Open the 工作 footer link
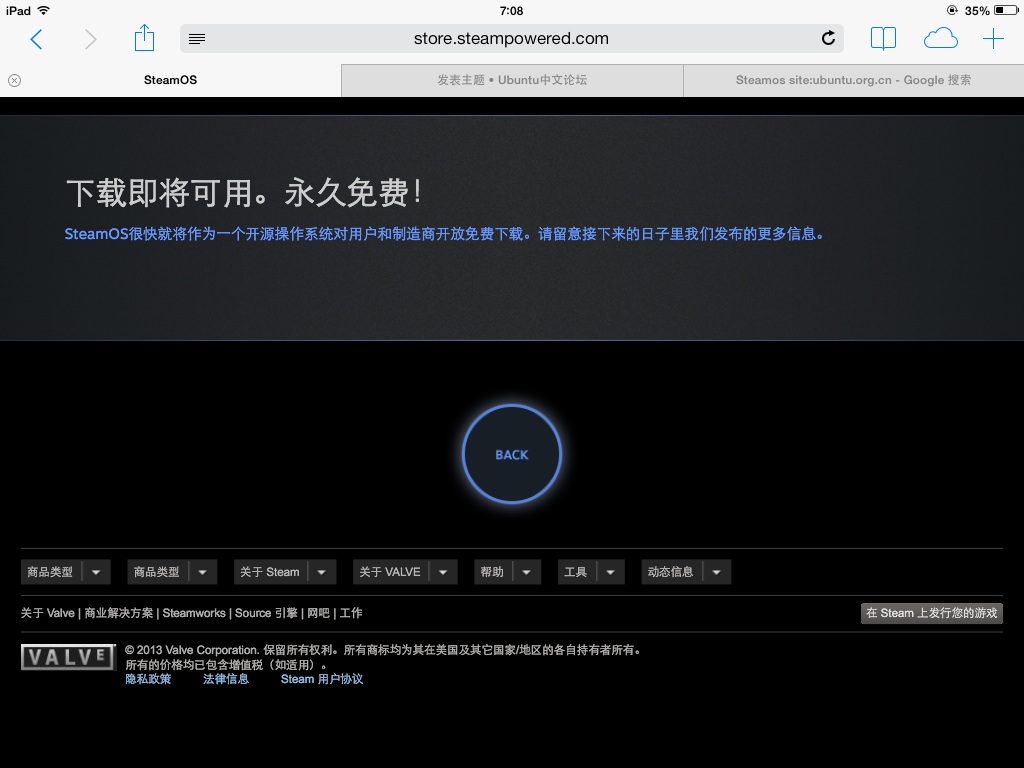 tap(351, 613)
